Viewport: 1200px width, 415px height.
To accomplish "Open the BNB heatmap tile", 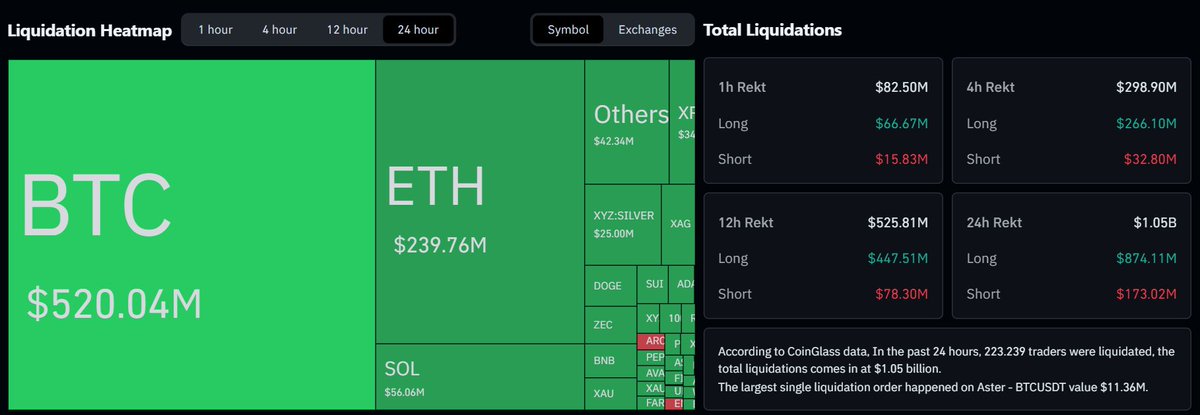I will tap(610, 360).
